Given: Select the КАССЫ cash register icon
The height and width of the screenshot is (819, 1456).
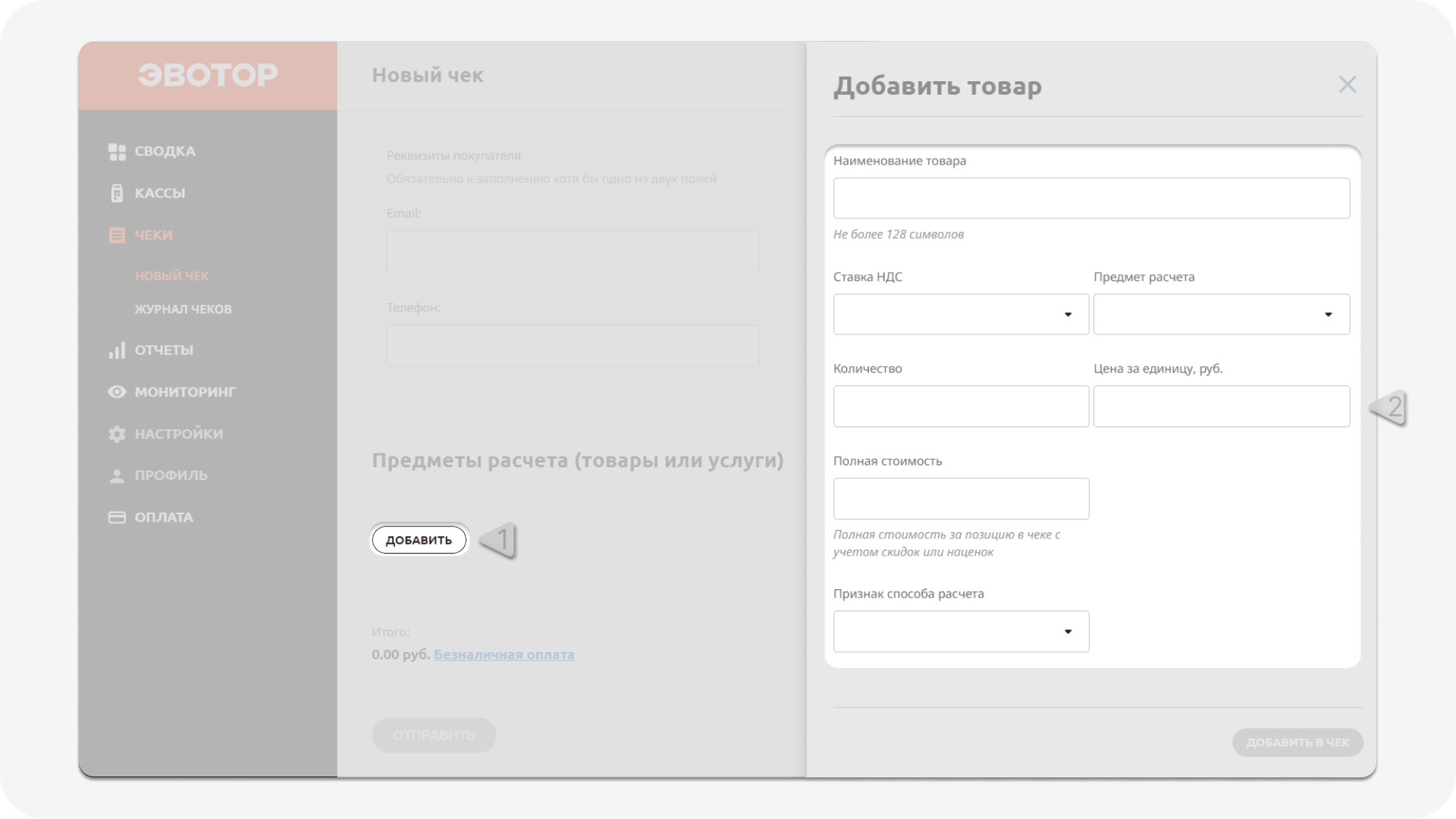Looking at the screenshot, I should coord(118,193).
